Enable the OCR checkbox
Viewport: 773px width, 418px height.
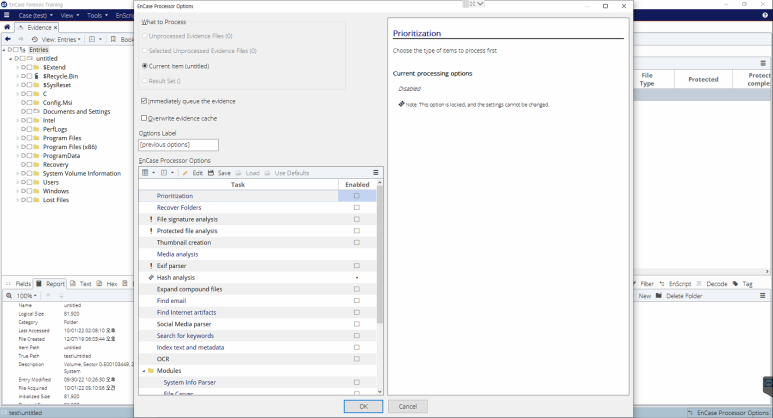coord(357,359)
